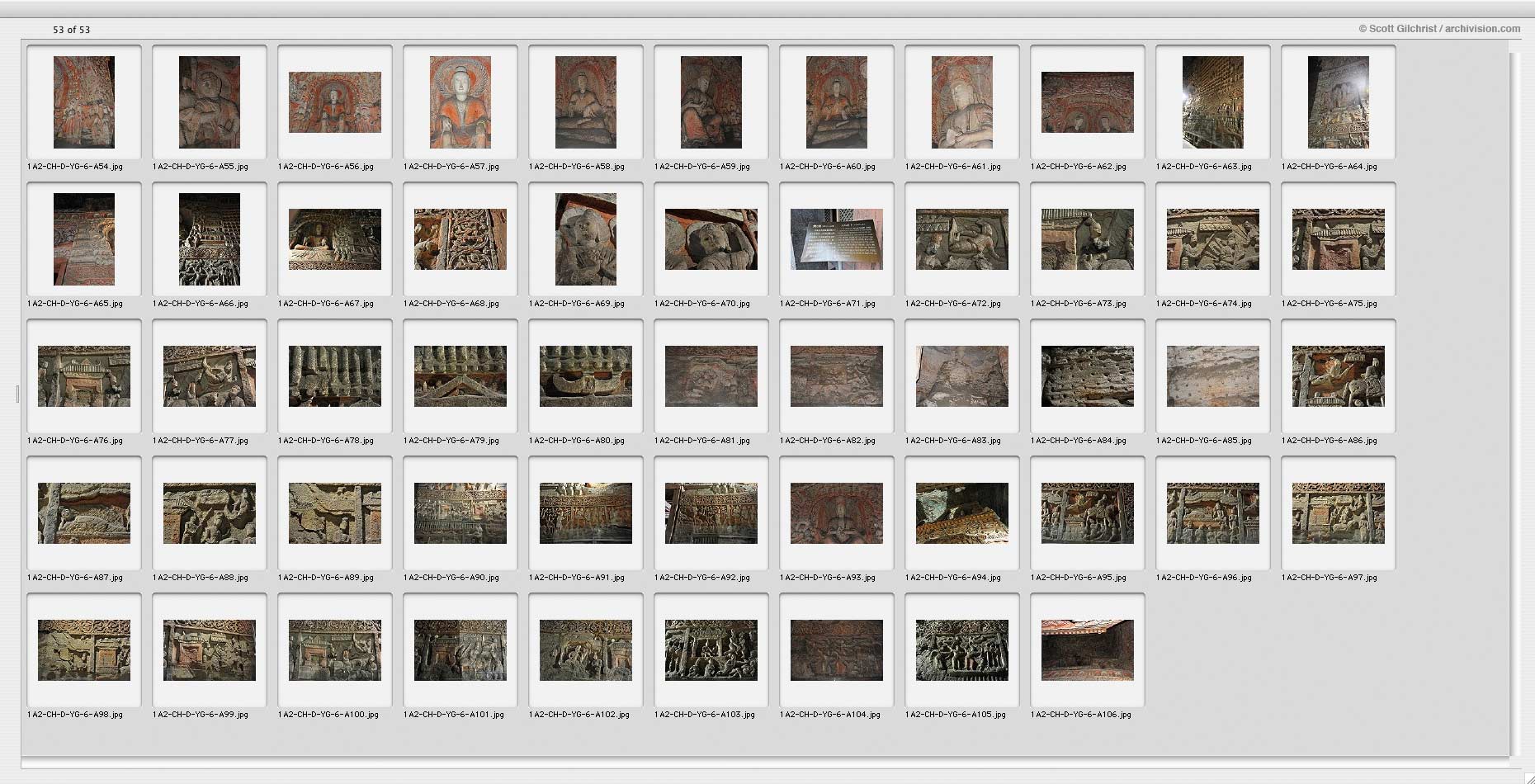Click the filename 1A2-CH-D-YG-6-A90.jpg
The height and width of the screenshot is (784, 1535).
[451, 578]
